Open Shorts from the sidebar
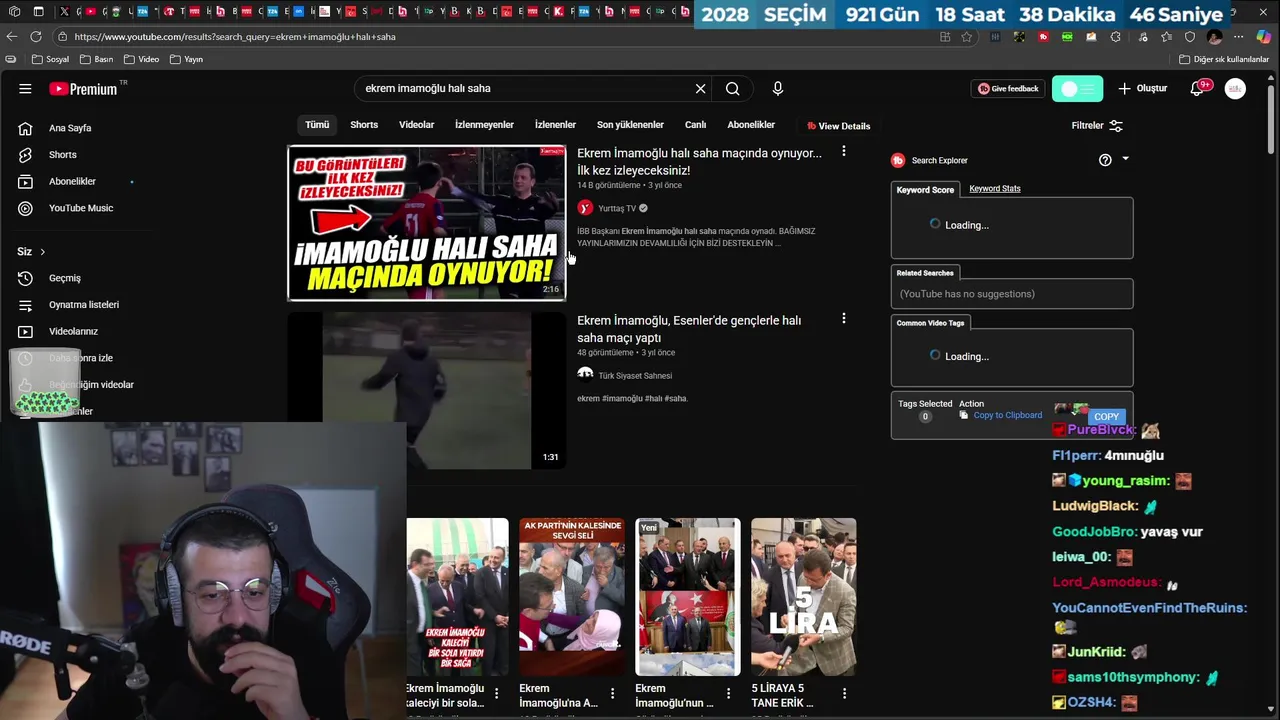This screenshot has width=1280, height=720. pyautogui.click(x=62, y=155)
